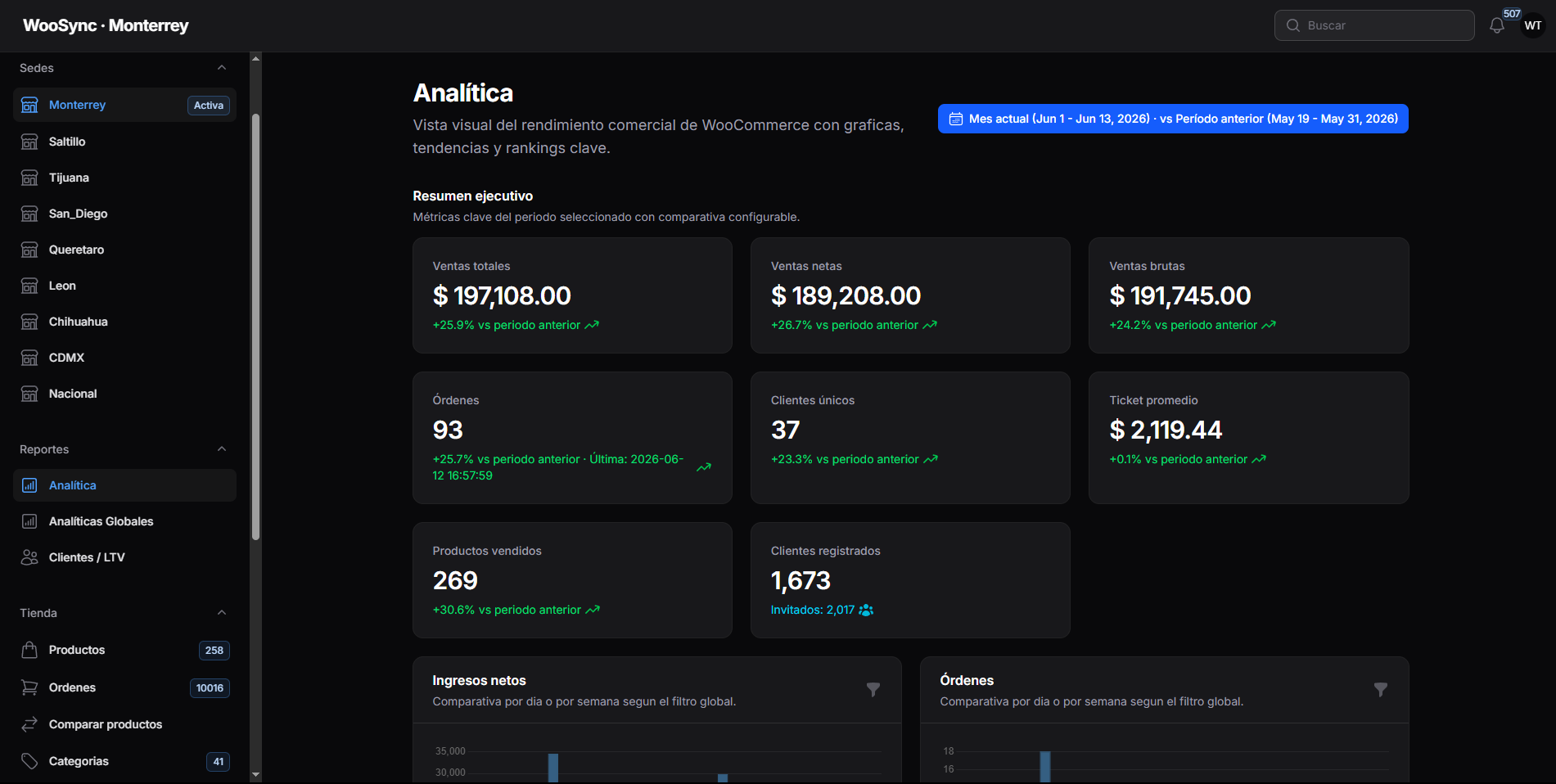Click the San_Diego store icon
This screenshot has width=1556, height=784.
(29, 214)
